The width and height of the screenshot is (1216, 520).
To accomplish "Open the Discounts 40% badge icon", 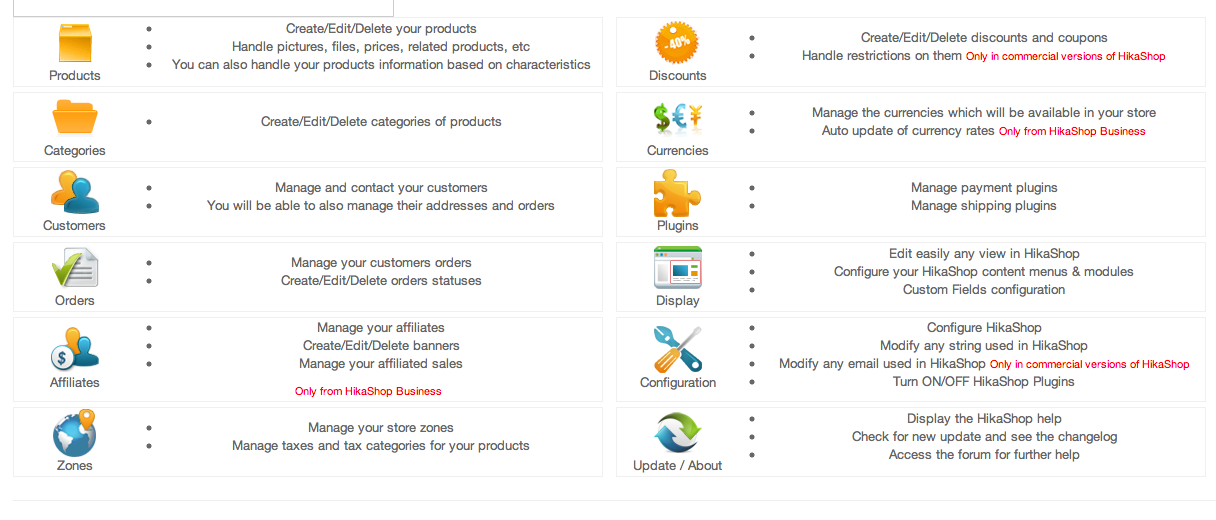I will pyautogui.click(x=677, y=43).
